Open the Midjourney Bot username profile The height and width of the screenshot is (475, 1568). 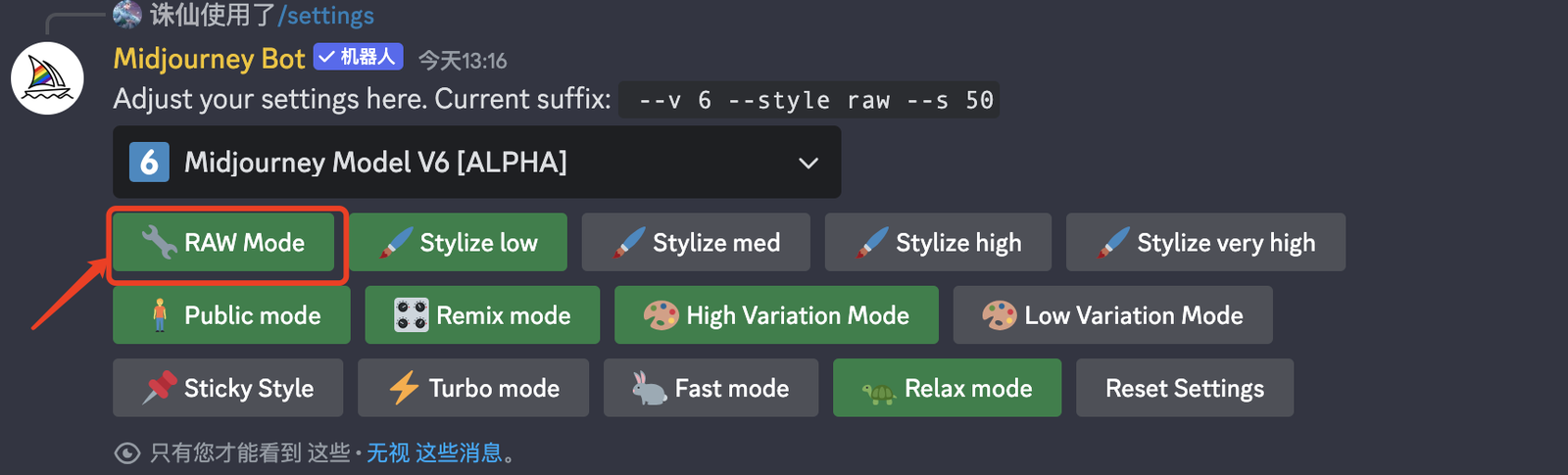pos(210,59)
